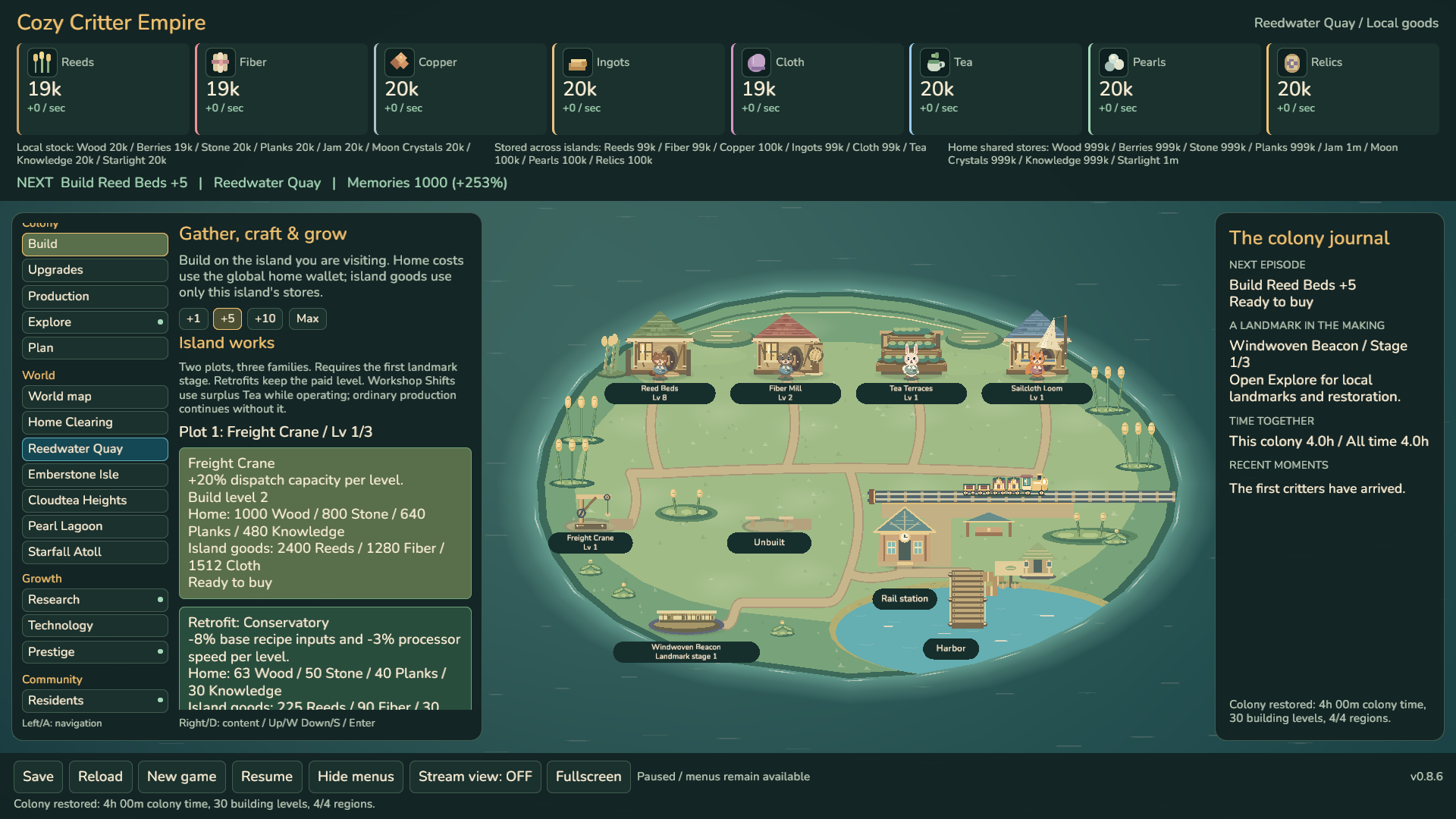Image resolution: width=1456 pixels, height=819 pixels.
Task: Set build quantity to +5
Action: pyautogui.click(x=227, y=318)
